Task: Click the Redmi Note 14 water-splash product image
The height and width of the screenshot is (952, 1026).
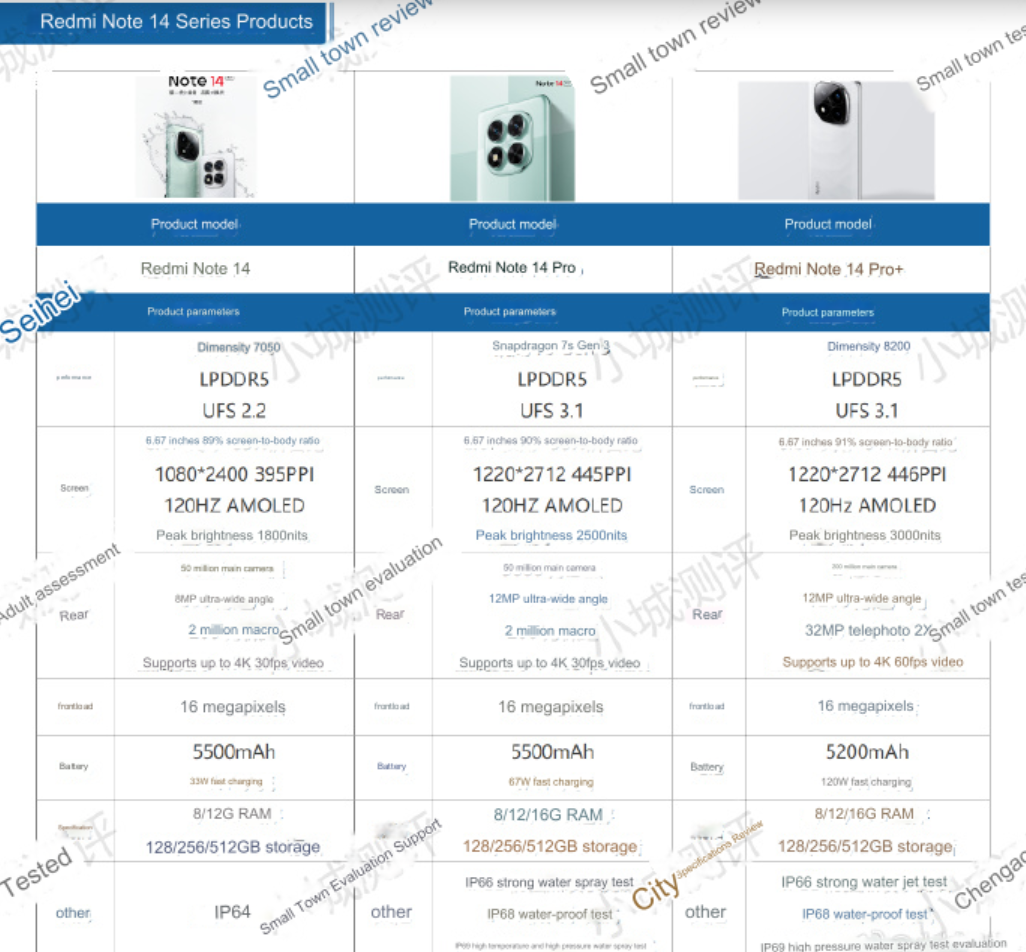Action: (x=195, y=137)
